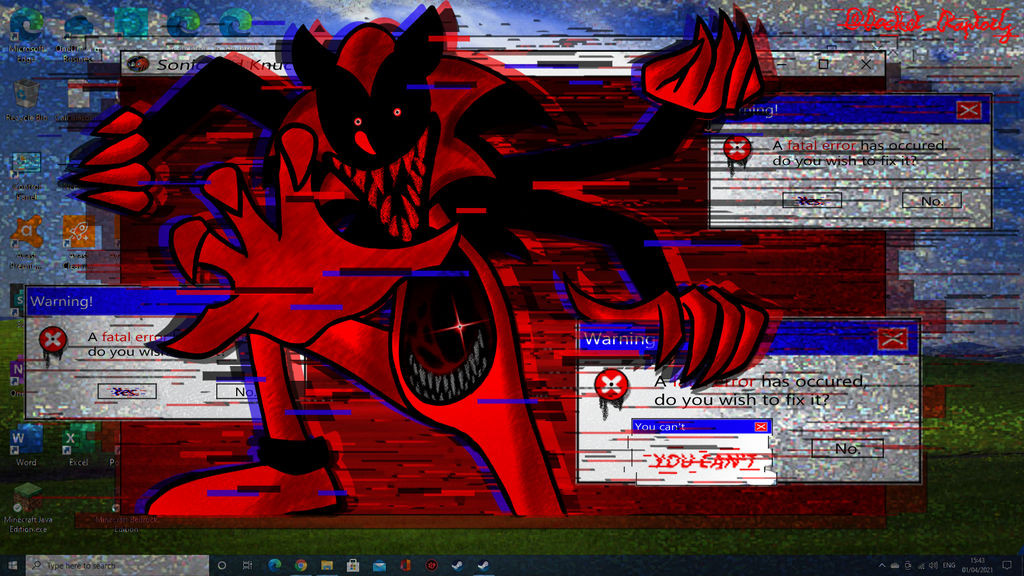This screenshot has width=1024, height=576.
Task: Launch Steam from the taskbar
Action: (x=456, y=563)
